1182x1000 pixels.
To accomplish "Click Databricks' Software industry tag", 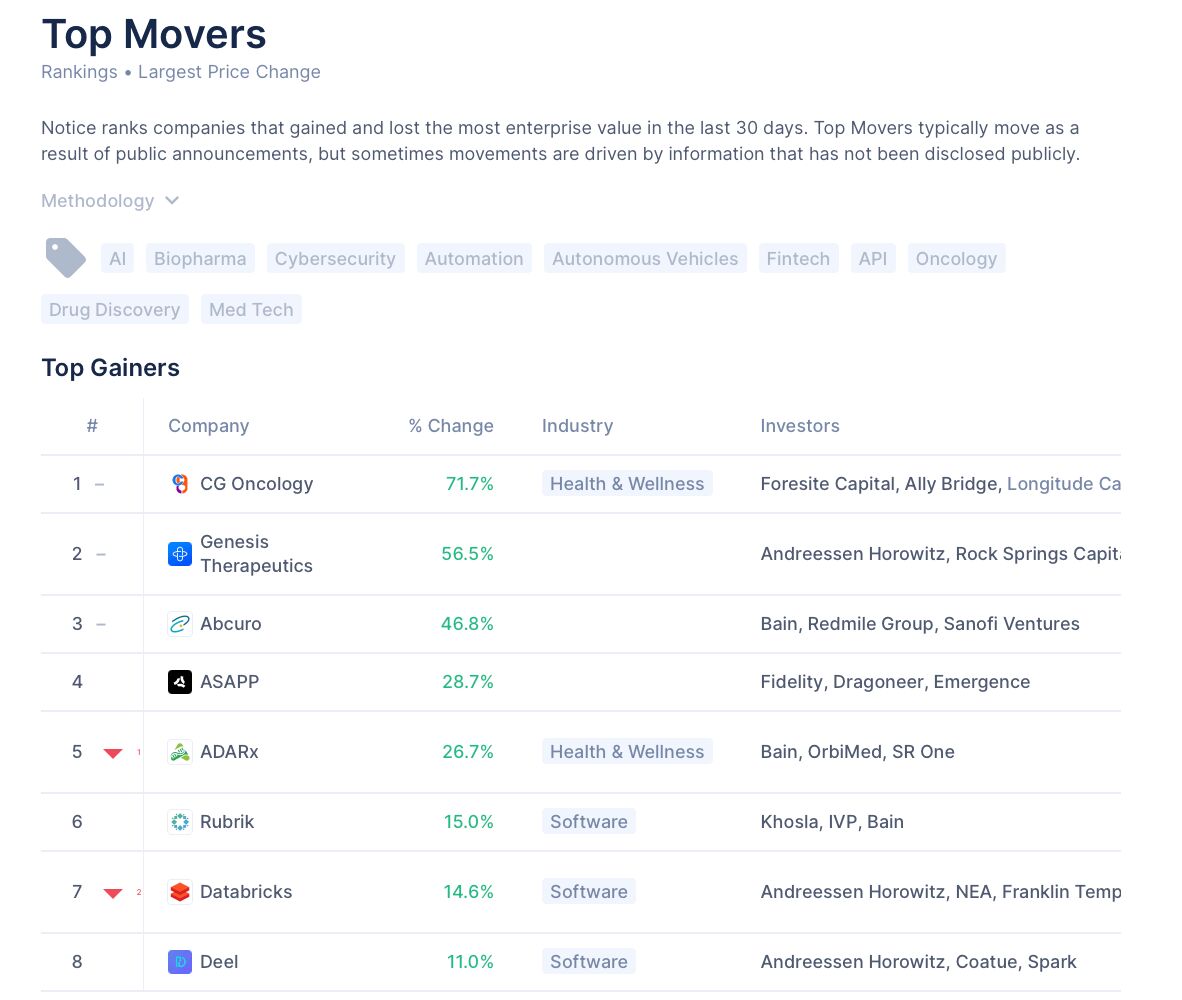I will tap(589, 892).
